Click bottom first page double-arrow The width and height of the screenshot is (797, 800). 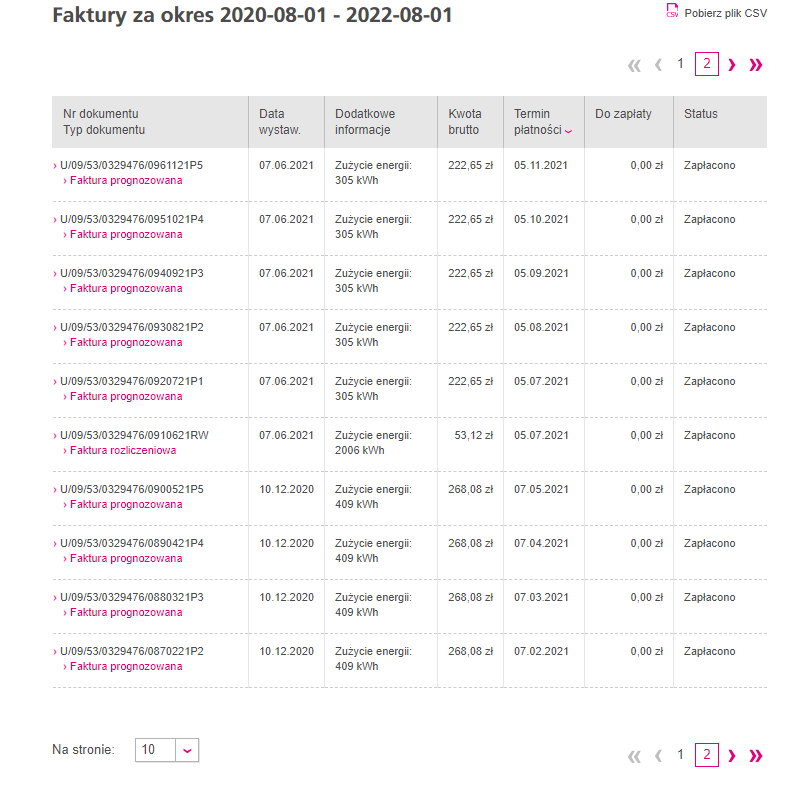(634, 756)
